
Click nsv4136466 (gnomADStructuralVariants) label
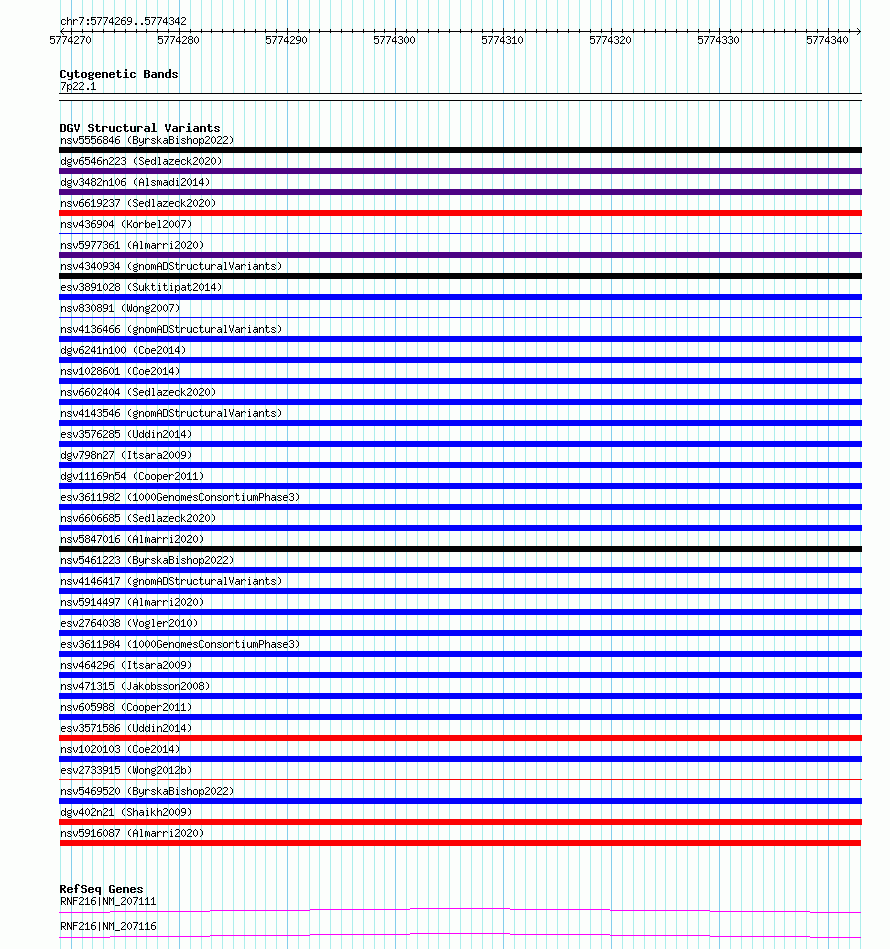[171, 329]
